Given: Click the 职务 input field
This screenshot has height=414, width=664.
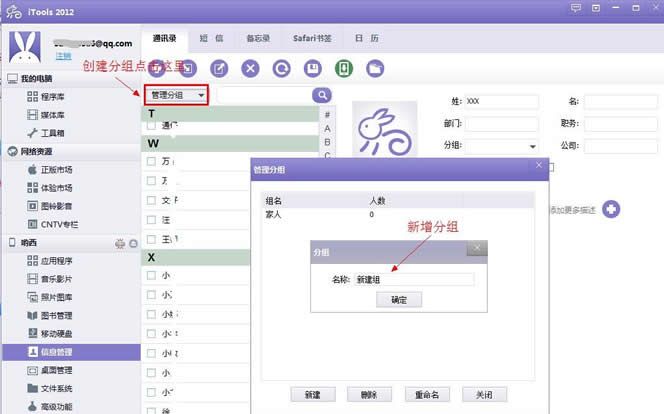Looking at the screenshot, I should (621, 124).
